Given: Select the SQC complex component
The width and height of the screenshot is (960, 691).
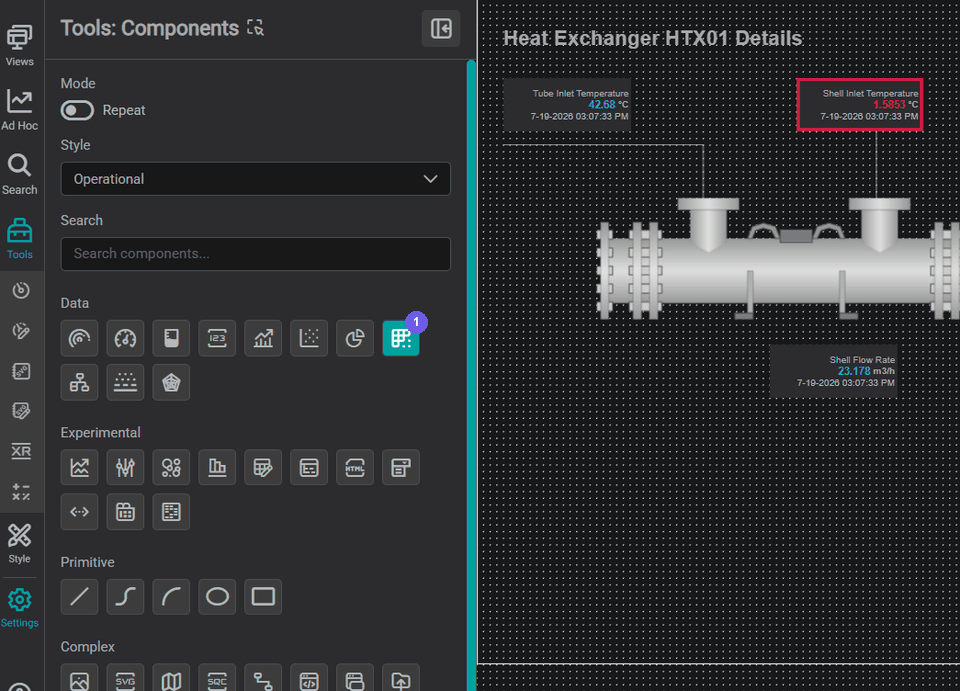Looking at the screenshot, I should click(217, 678).
